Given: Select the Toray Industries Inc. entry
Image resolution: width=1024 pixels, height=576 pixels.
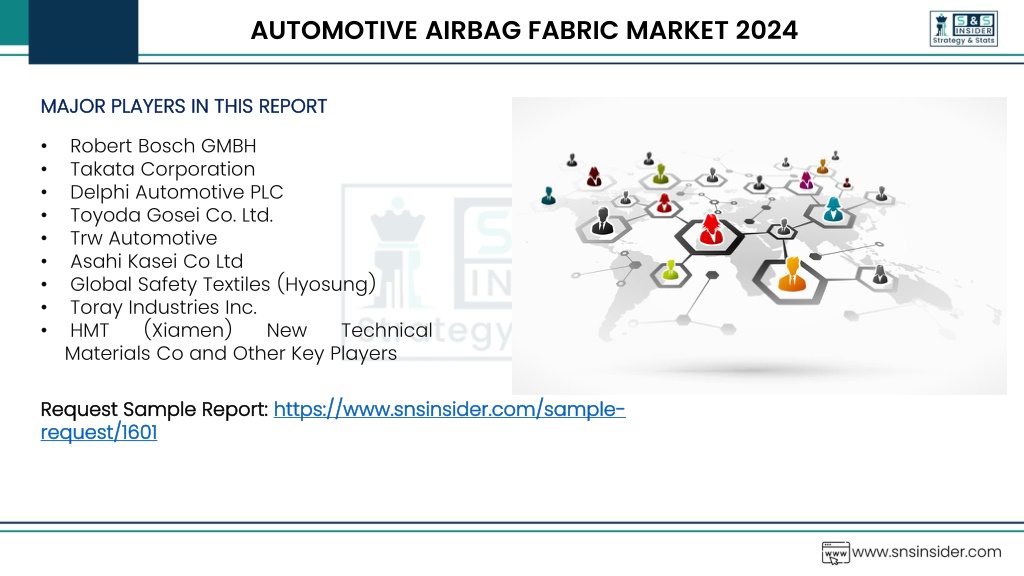Looking at the screenshot, I should pyautogui.click(x=163, y=307).
